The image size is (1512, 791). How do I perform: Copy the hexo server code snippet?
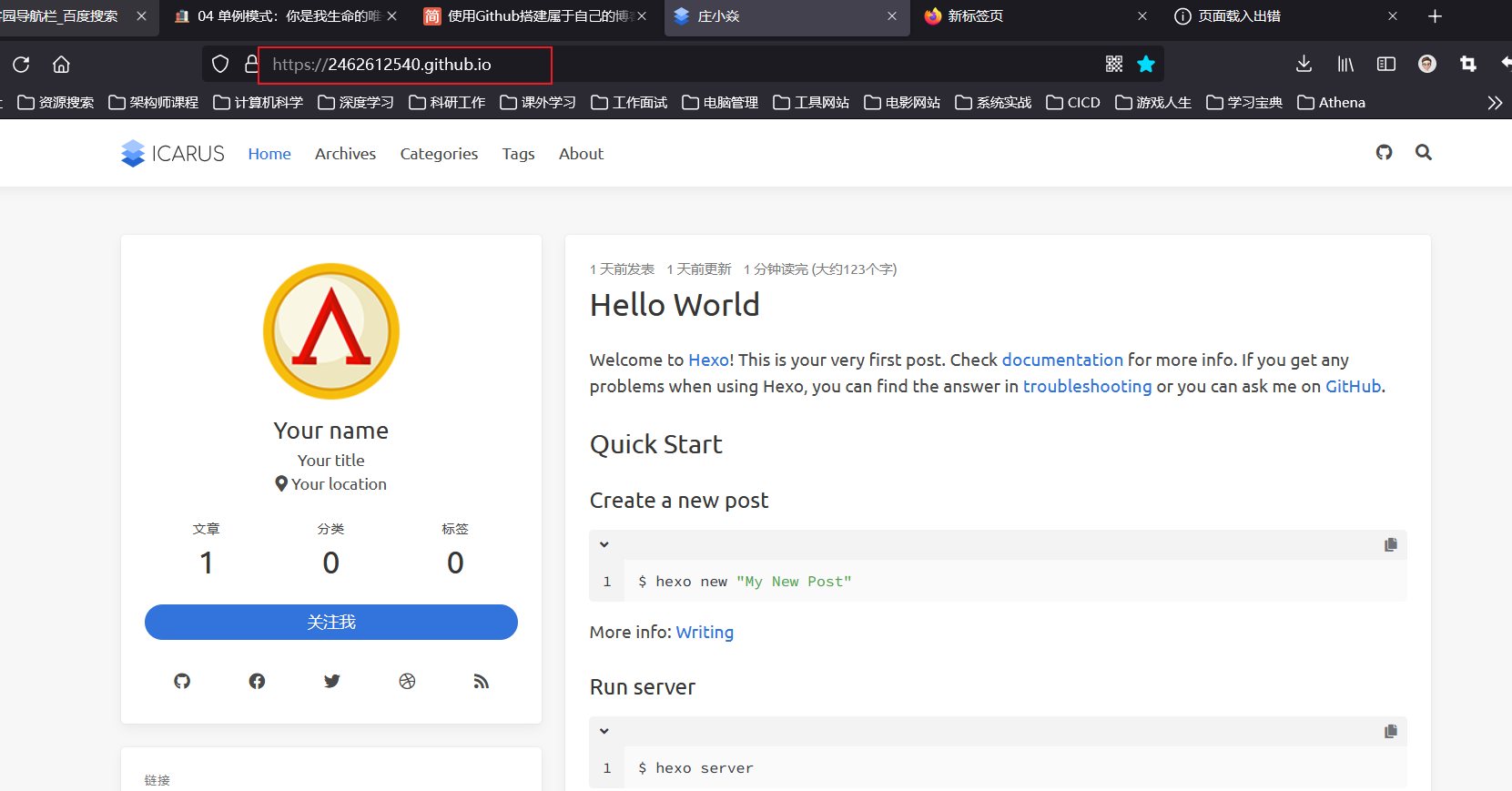point(1391,731)
